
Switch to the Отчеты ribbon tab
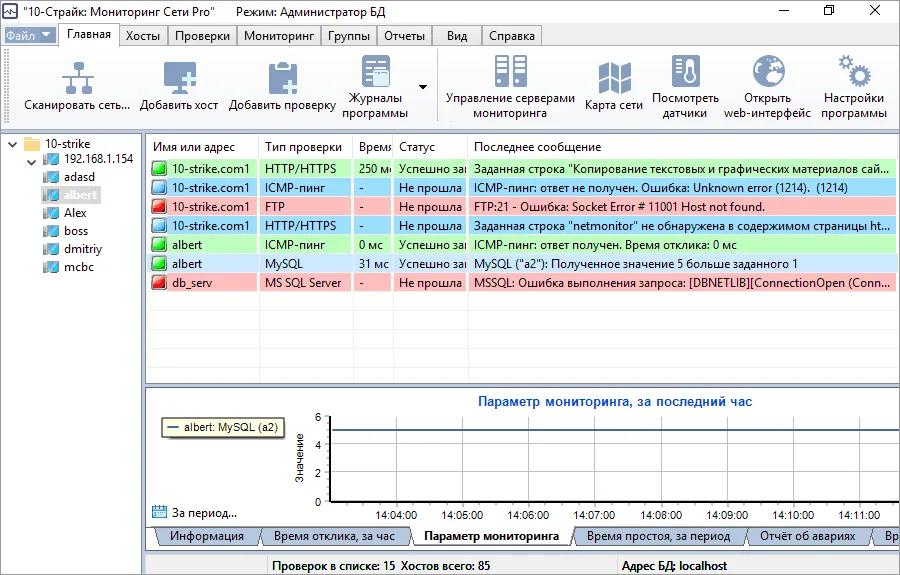coord(403,36)
